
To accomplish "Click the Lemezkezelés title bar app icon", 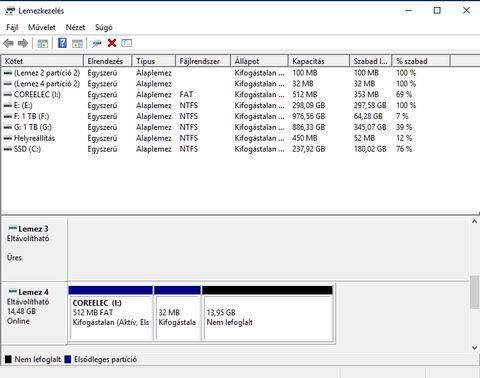I will coord(10,11).
